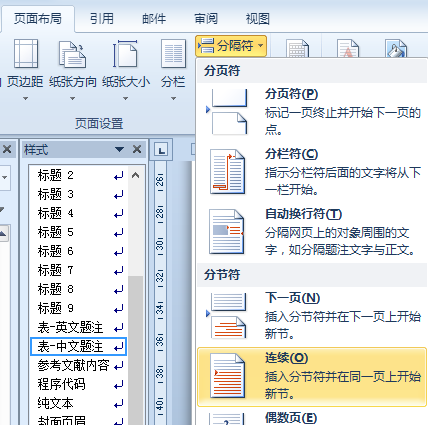Select the 标题 3 style
Image resolution: width=428 pixels, height=425 pixels.
tap(78, 194)
